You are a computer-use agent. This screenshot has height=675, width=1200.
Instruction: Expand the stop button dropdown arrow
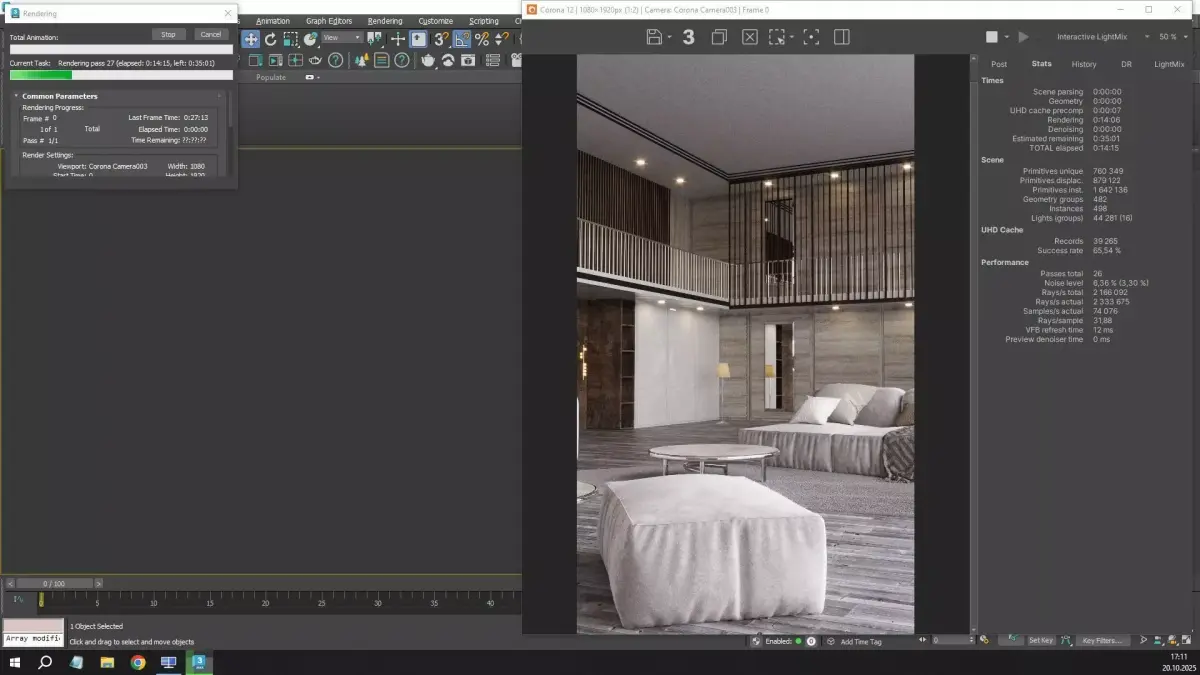1007,37
